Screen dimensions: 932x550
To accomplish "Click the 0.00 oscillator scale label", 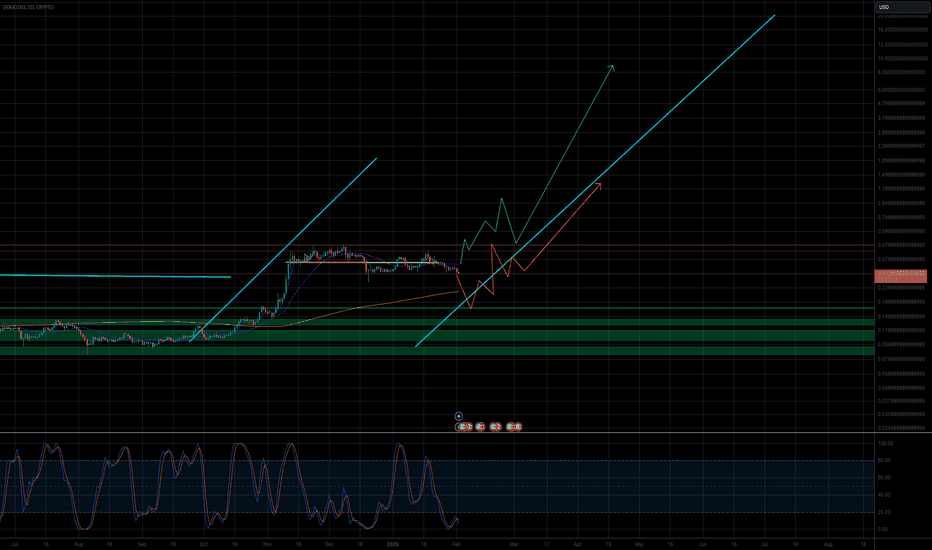I will [x=883, y=529].
